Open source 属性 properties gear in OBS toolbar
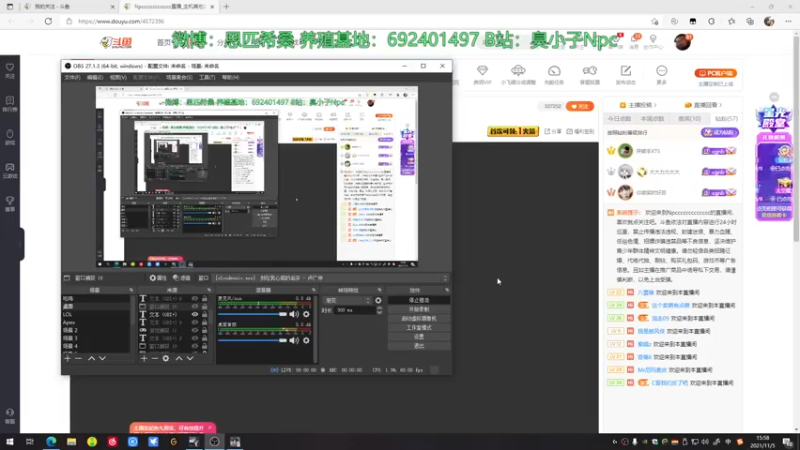The image size is (800, 450). pos(158,278)
